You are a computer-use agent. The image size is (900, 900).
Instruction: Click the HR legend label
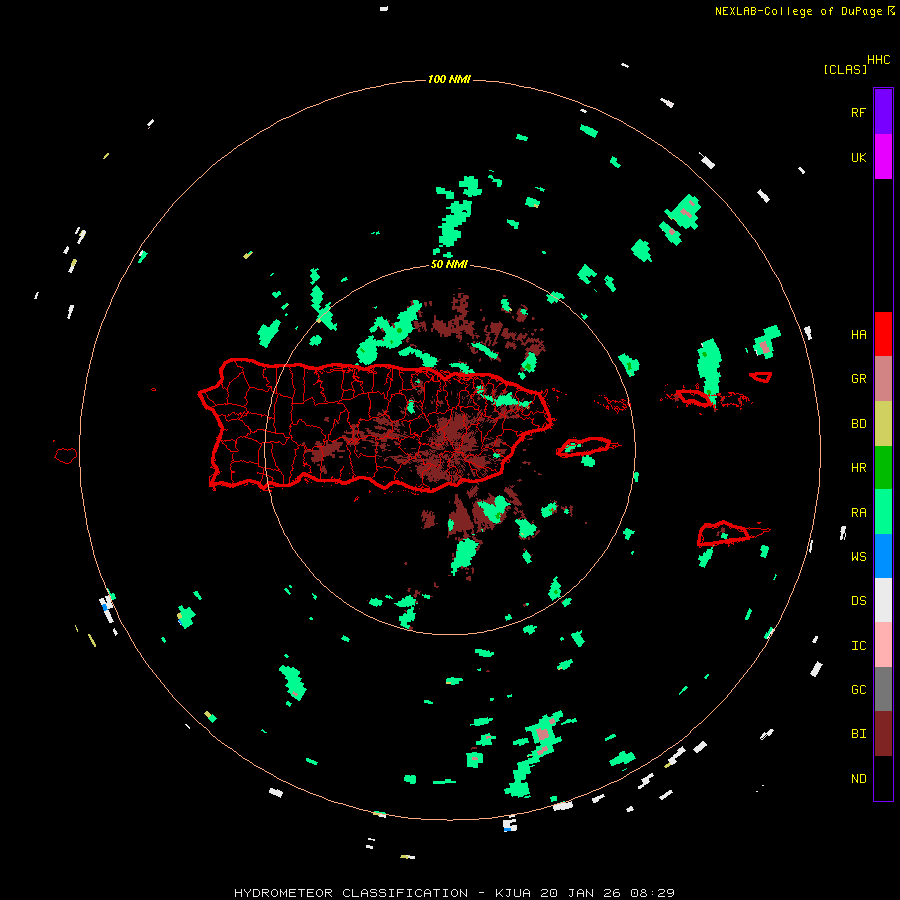point(858,468)
